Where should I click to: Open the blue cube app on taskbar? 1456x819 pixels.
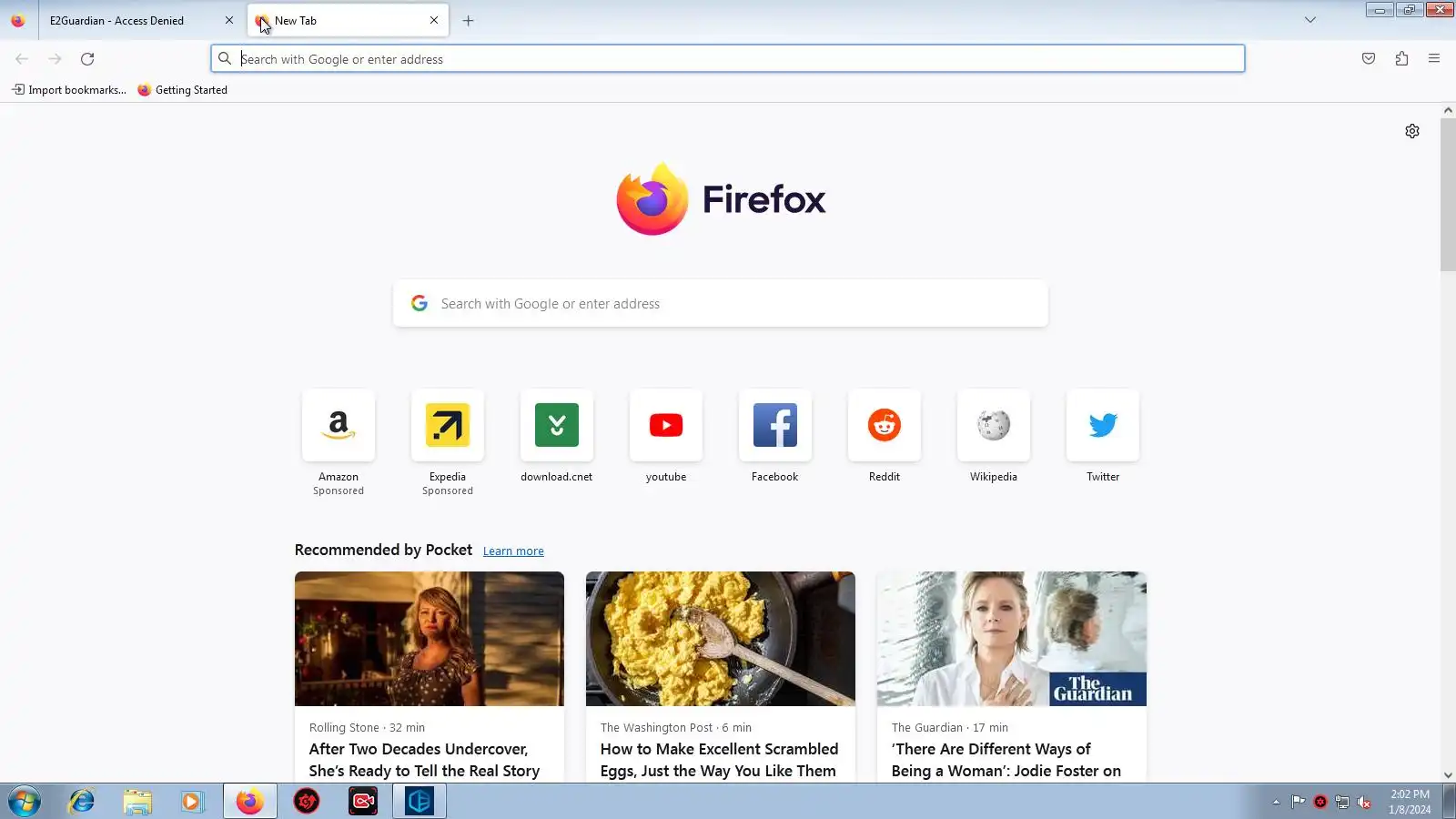pyautogui.click(x=420, y=802)
